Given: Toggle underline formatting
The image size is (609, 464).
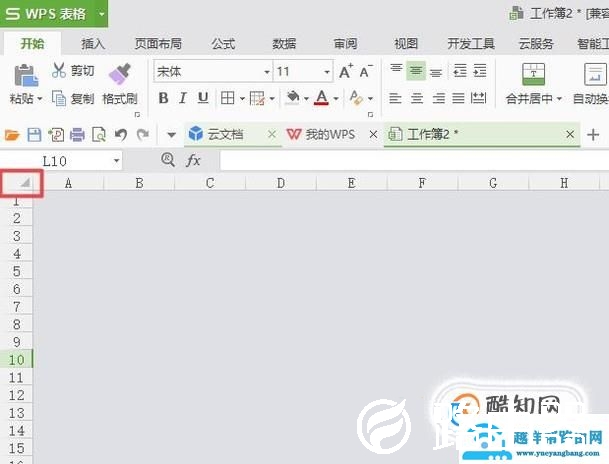Looking at the screenshot, I should tap(203, 98).
